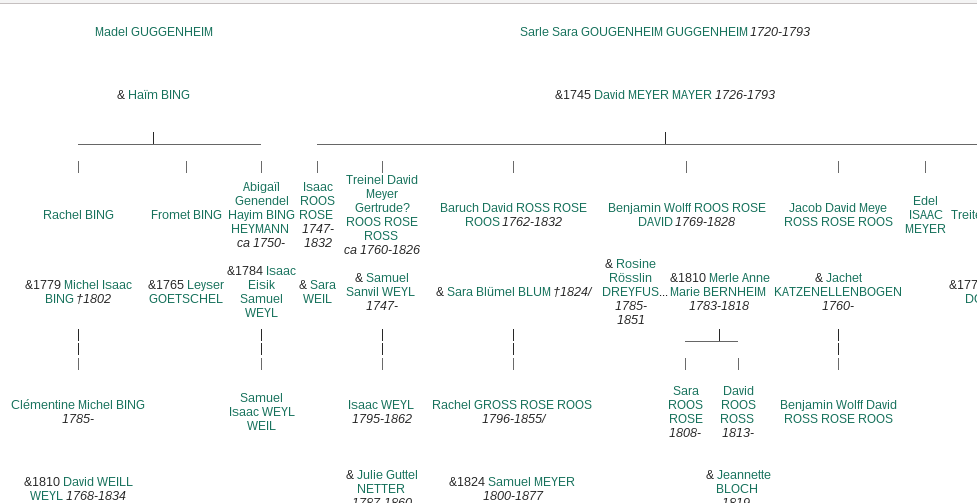
Task: Open Samuel MEYER spouse link
Action: click(x=531, y=482)
